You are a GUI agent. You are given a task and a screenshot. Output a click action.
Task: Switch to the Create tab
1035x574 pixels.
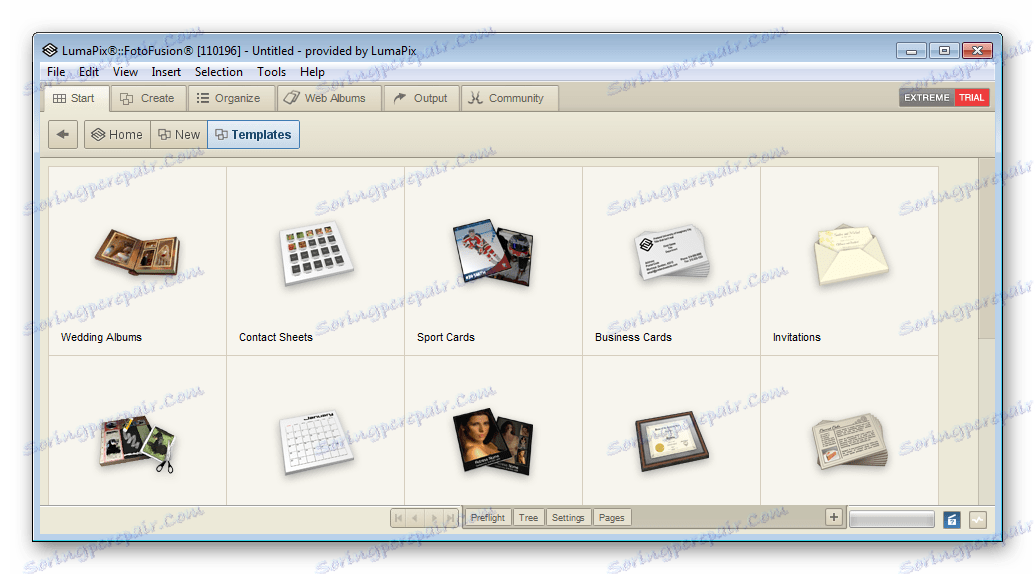click(148, 98)
